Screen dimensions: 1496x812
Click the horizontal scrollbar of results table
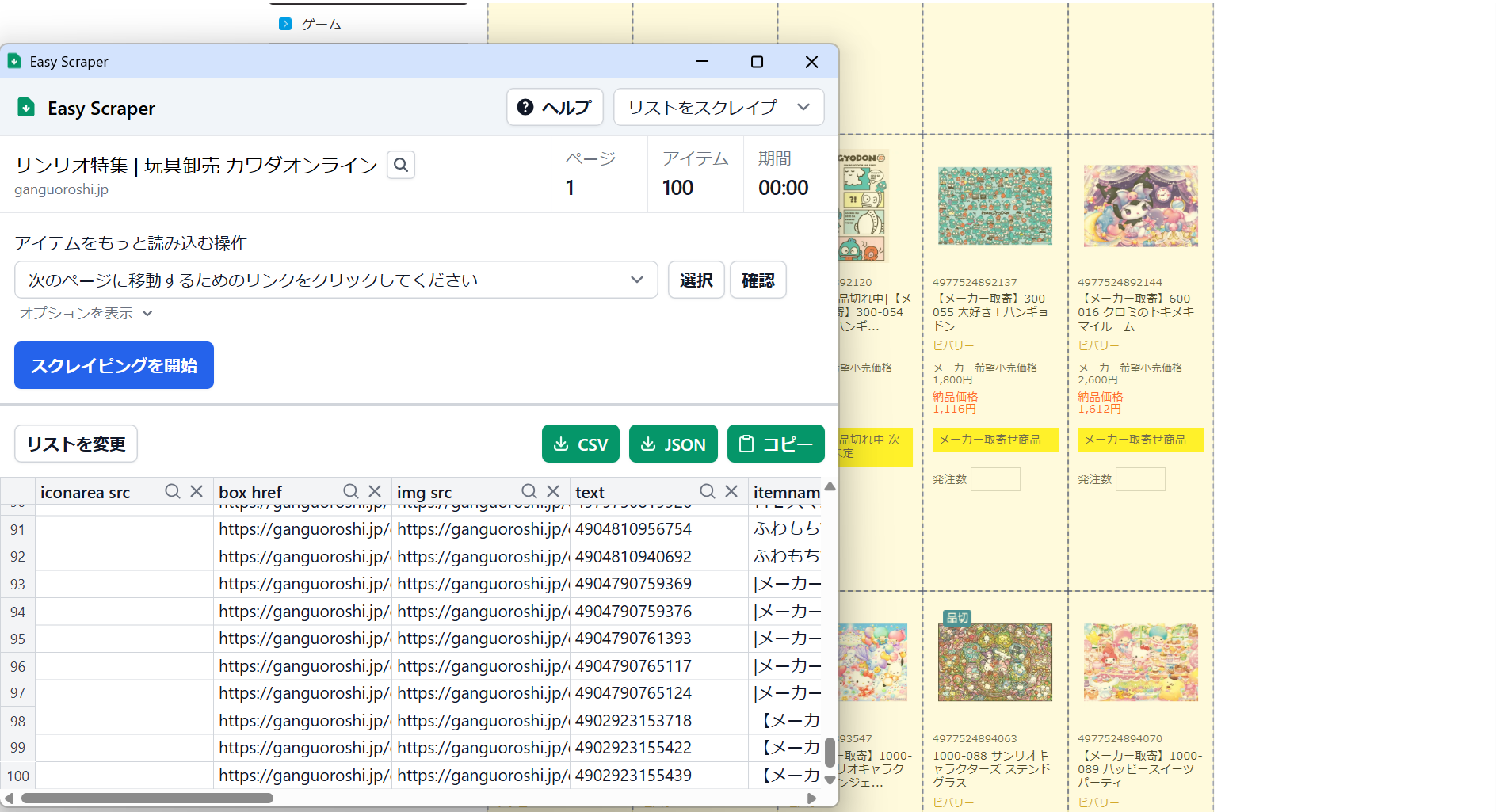tap(147, 798)
